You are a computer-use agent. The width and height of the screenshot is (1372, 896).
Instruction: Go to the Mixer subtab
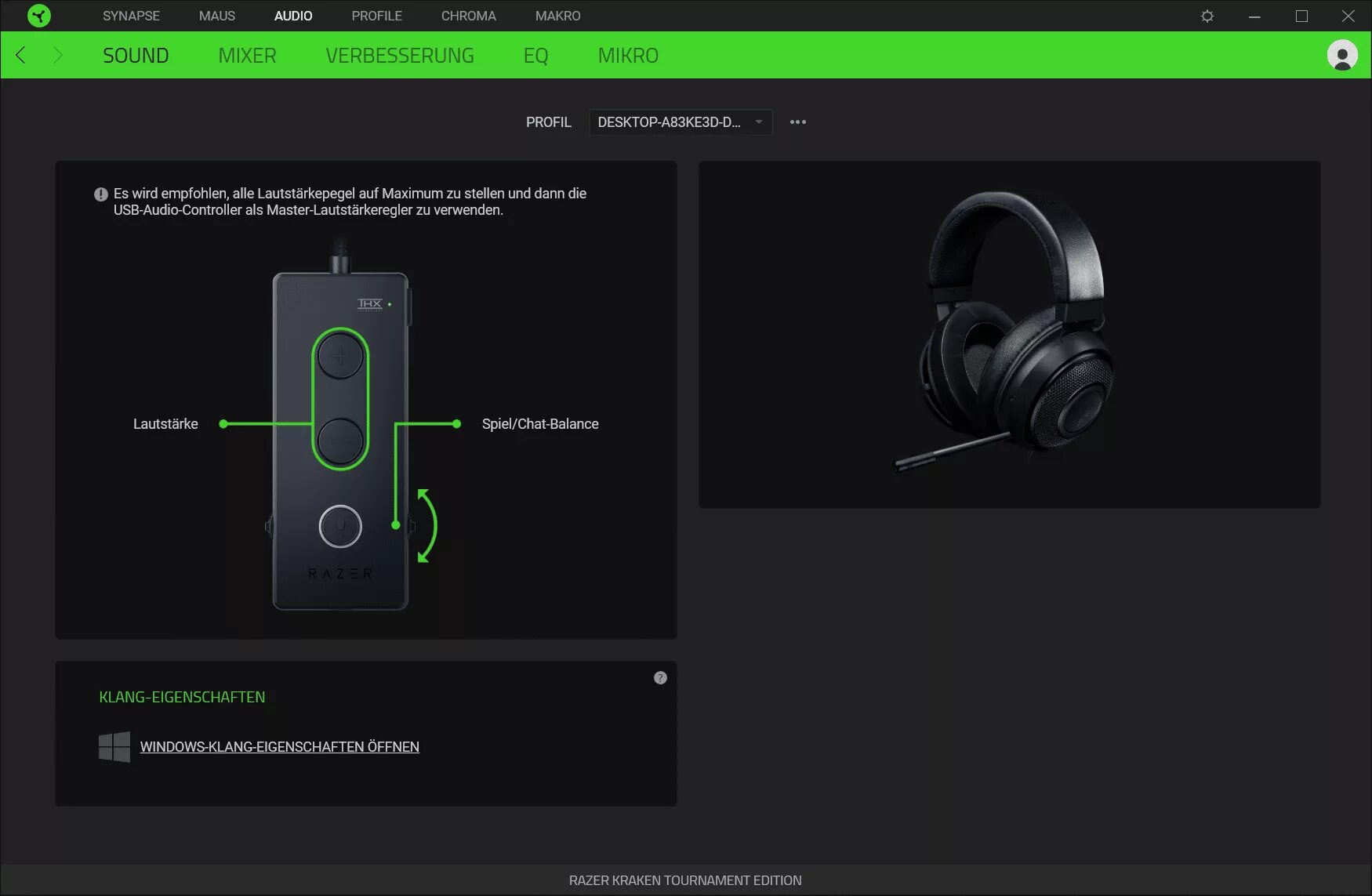[247, 56]
